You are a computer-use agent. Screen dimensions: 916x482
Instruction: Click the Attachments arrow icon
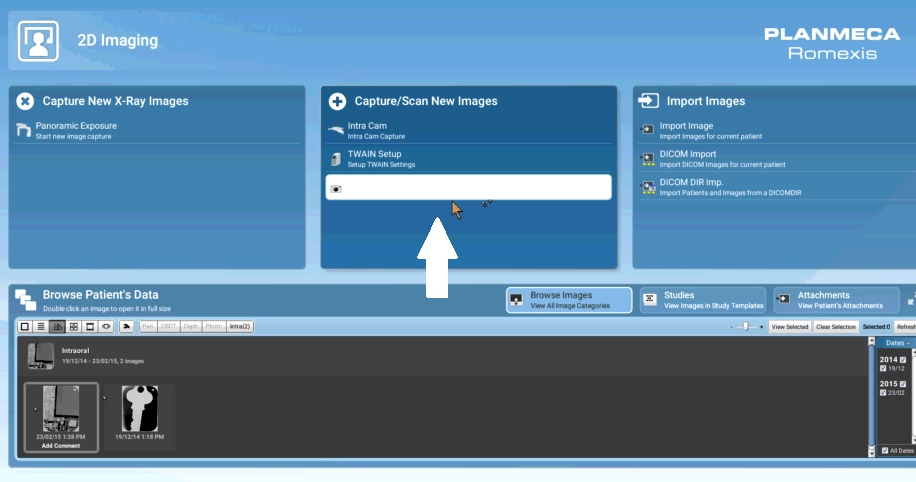click(783, 299)
